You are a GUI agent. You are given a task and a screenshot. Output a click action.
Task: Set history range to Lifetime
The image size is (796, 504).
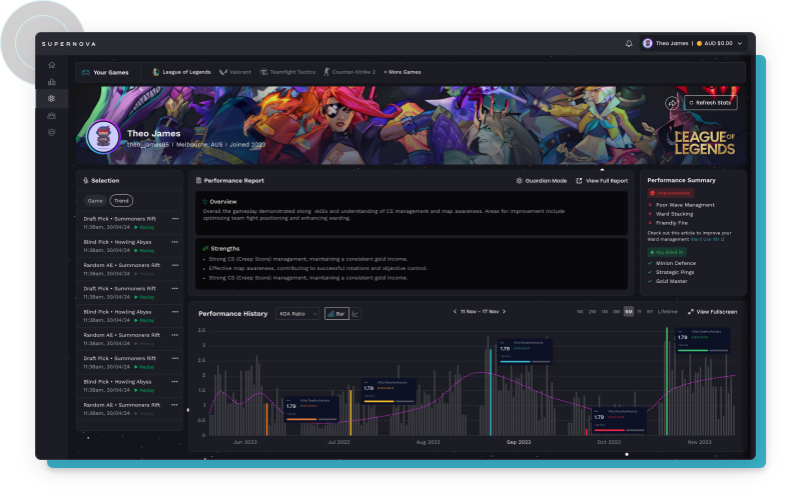[668, 312]
